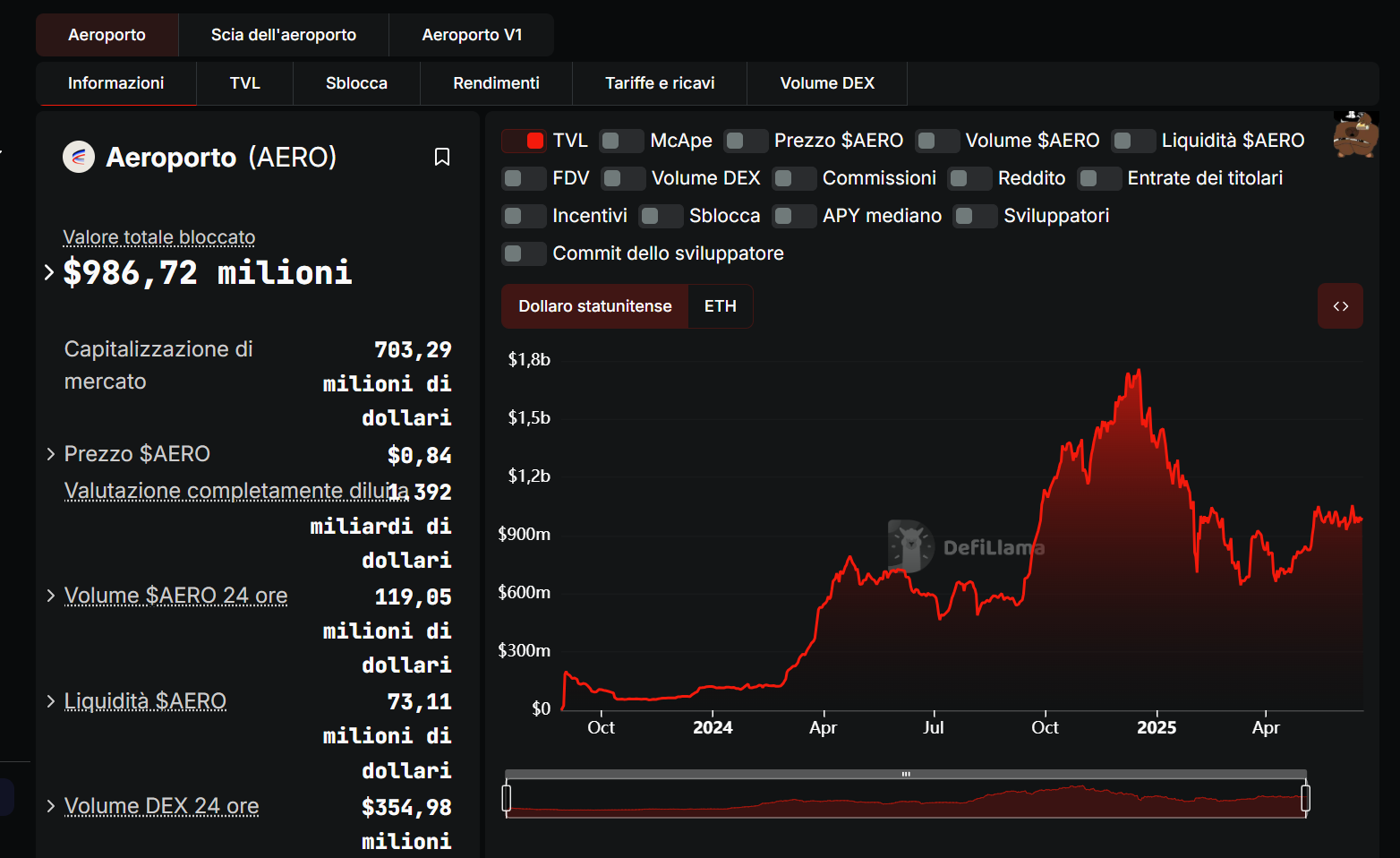
Task: Switch to the Volume DEX tab
Action: tap(827, 83)
